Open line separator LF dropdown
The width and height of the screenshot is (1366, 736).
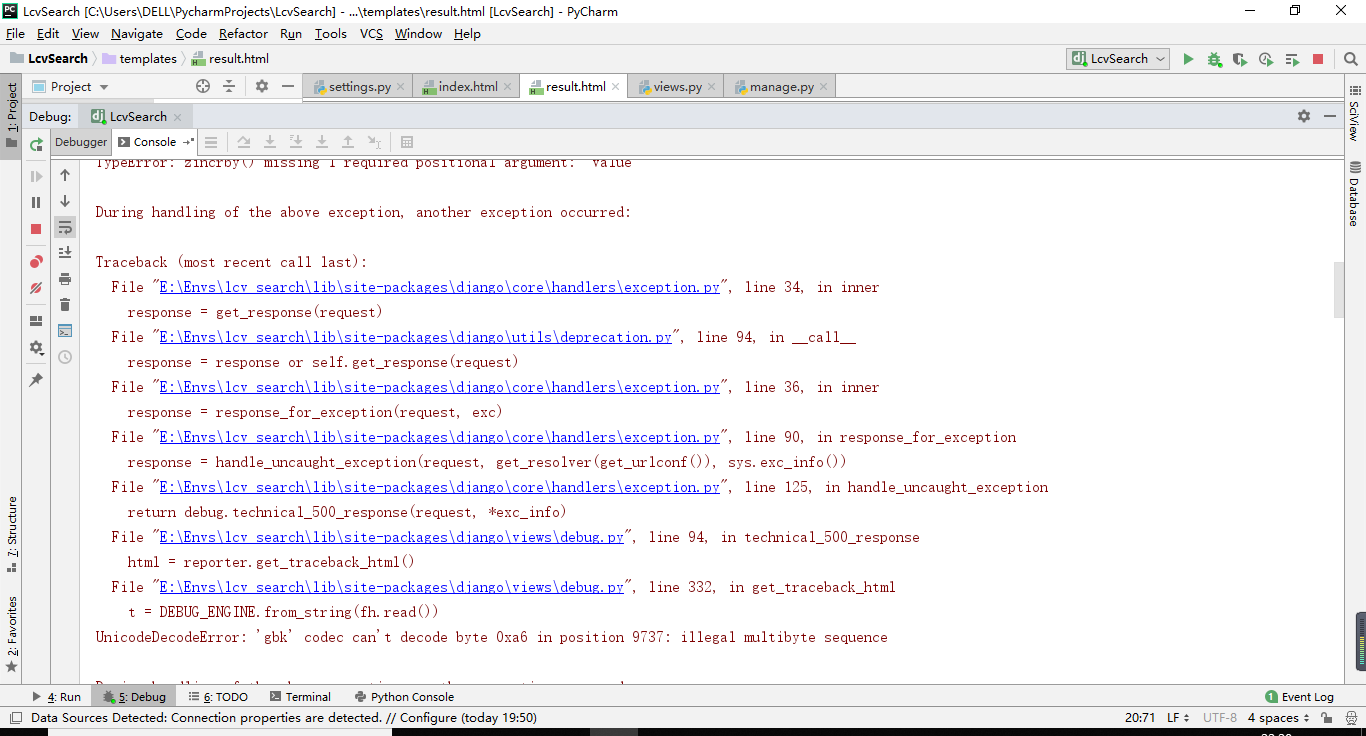click(1179, 718)
